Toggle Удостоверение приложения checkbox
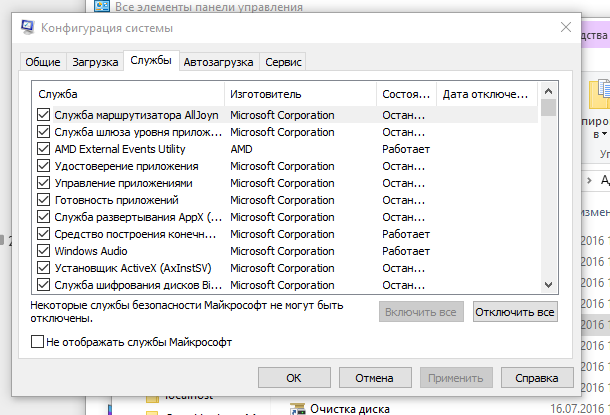The width and height of the screenshot is (610, 415). (43, 166)
